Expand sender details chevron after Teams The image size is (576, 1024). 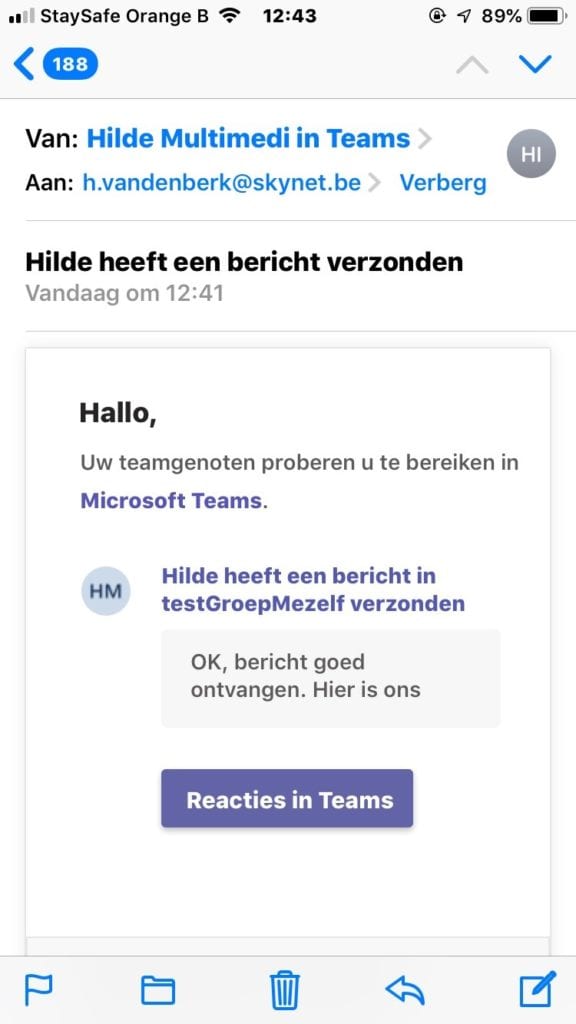[424, 139]
